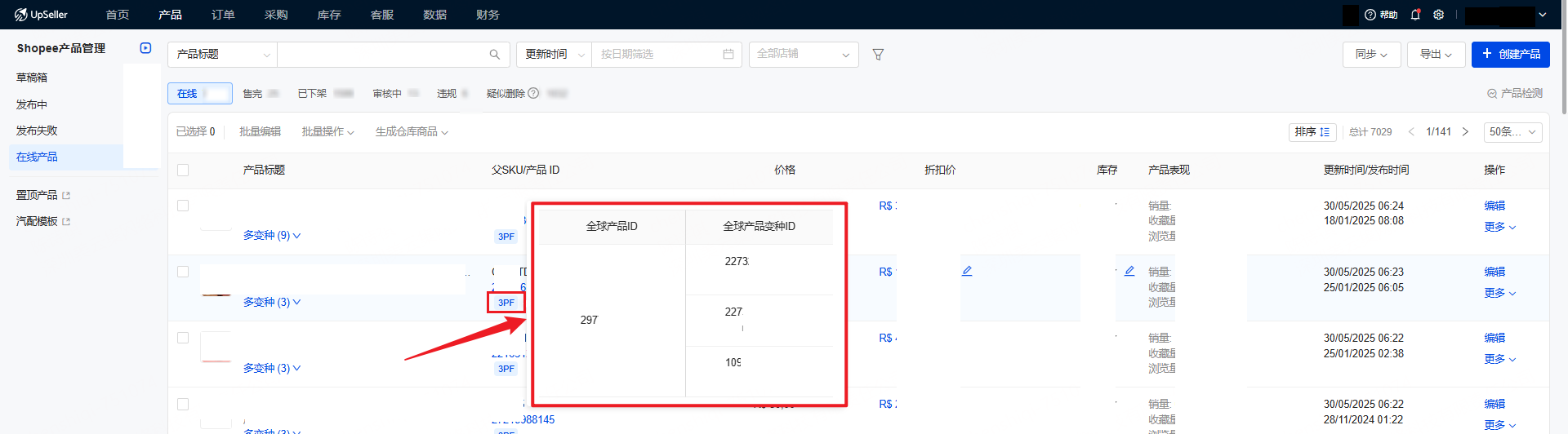
Task: Open the 客服 menu
Action: (x=382, y=15)
